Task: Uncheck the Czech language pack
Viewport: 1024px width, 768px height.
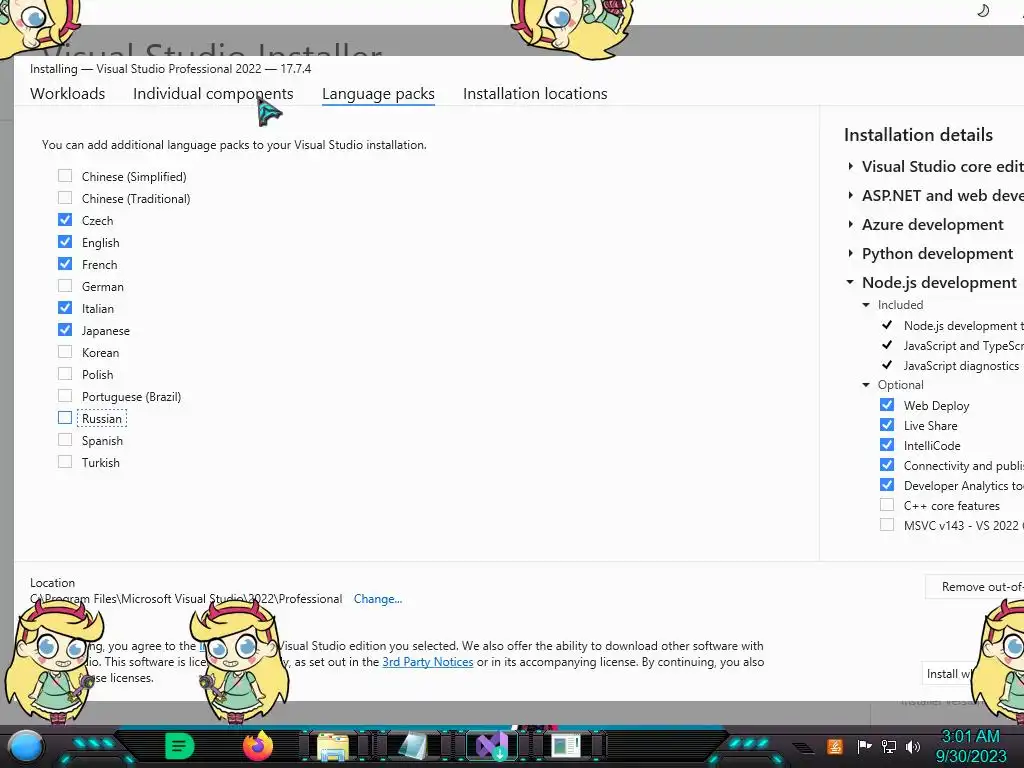Action: point(65,220)
